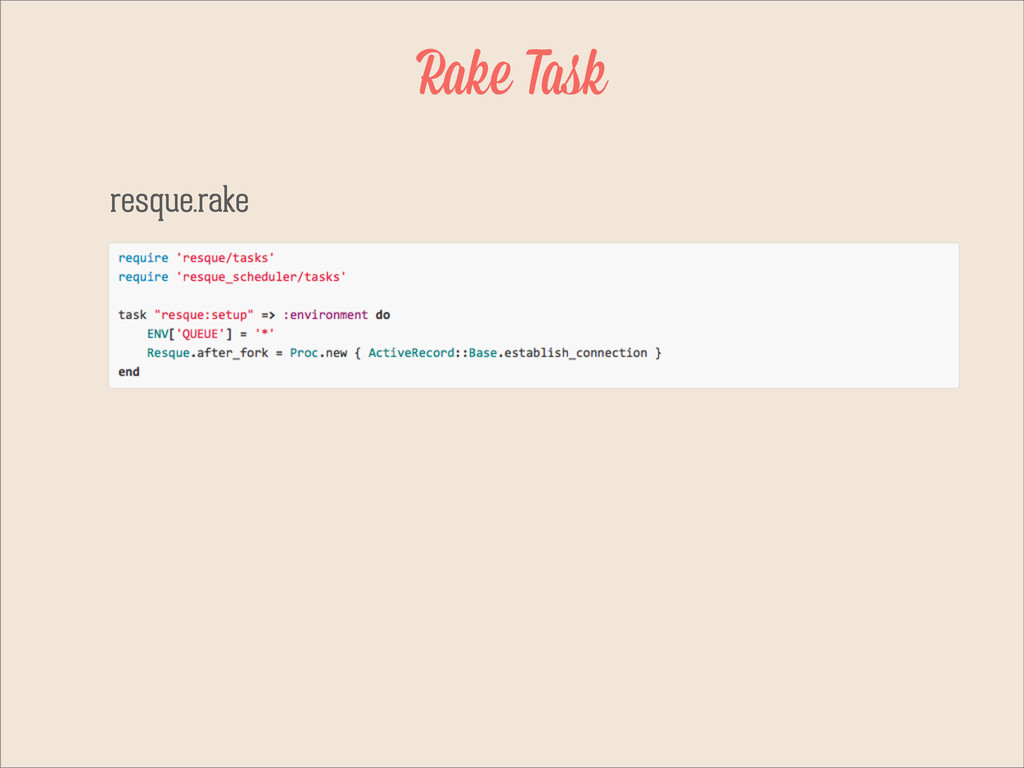This screenshot has width=1024, height=768.
Task: Click the Resque.after_fork code line
Action: (404, 353)
